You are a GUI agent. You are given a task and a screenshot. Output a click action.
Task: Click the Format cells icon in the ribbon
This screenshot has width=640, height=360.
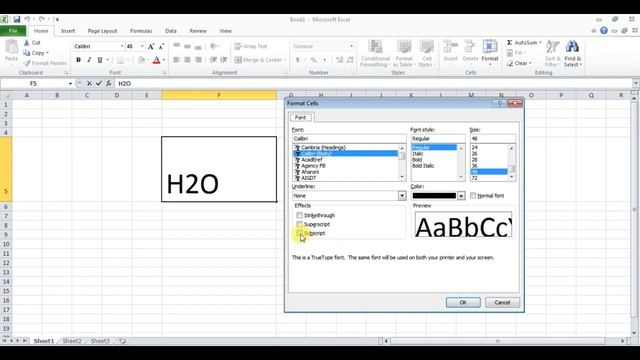click(490, 47)
